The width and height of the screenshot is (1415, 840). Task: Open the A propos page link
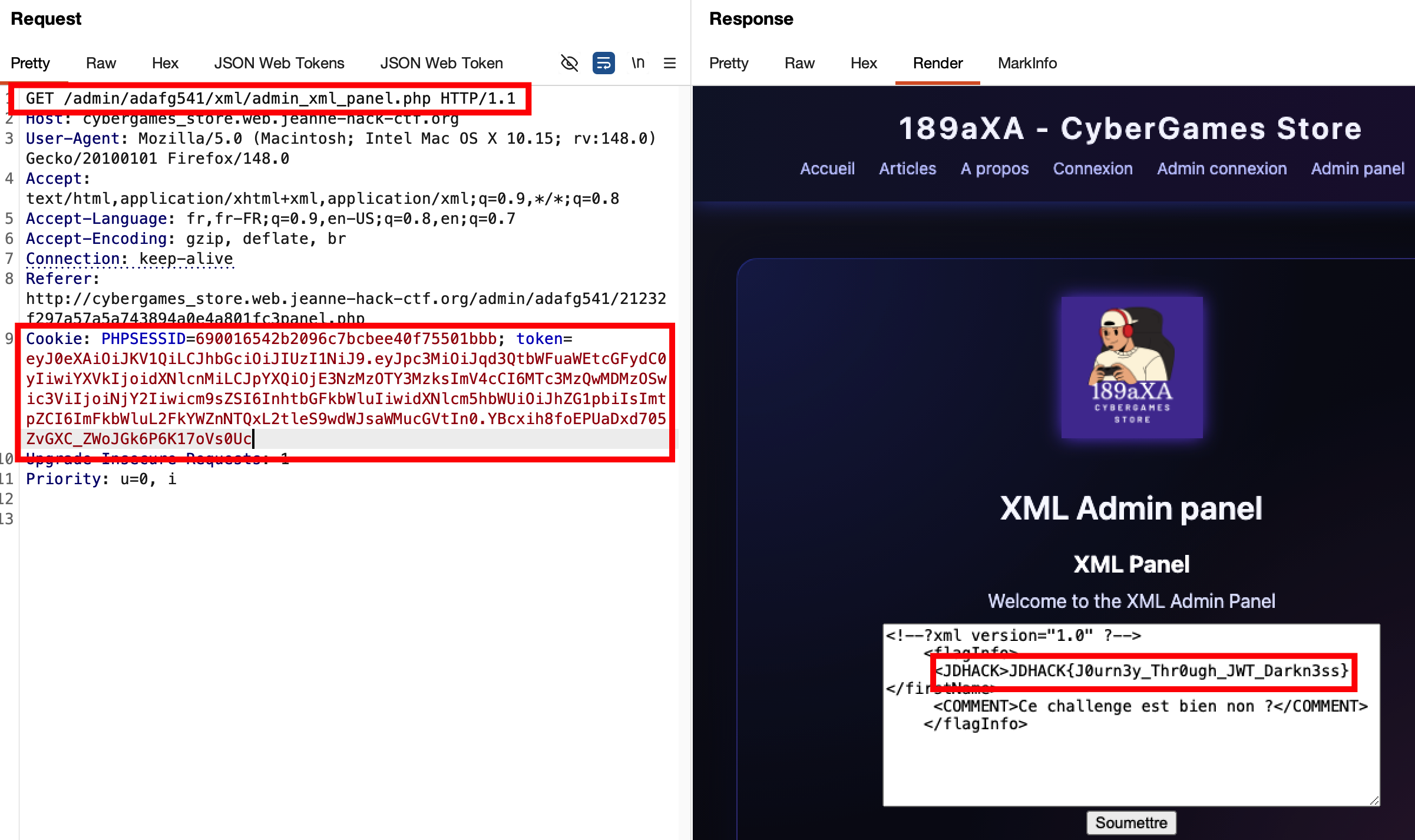click(x=995, y=168)
